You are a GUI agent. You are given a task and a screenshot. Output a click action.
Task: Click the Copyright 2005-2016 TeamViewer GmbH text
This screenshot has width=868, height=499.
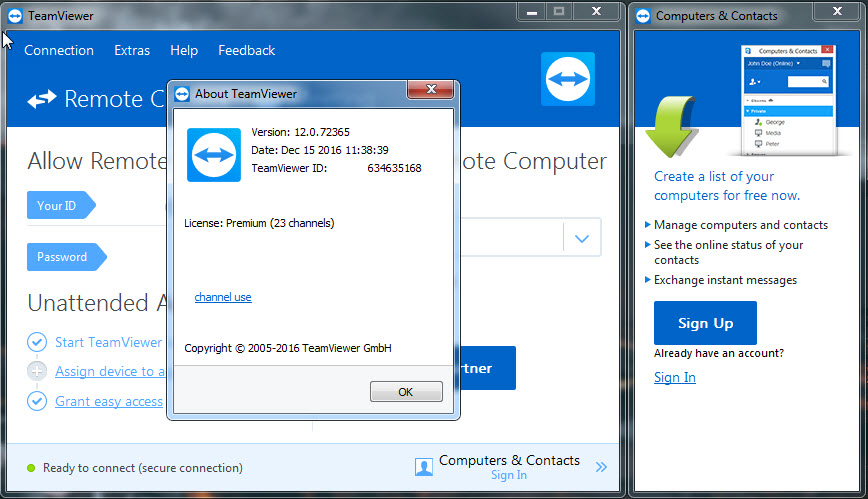coord(288,348)
